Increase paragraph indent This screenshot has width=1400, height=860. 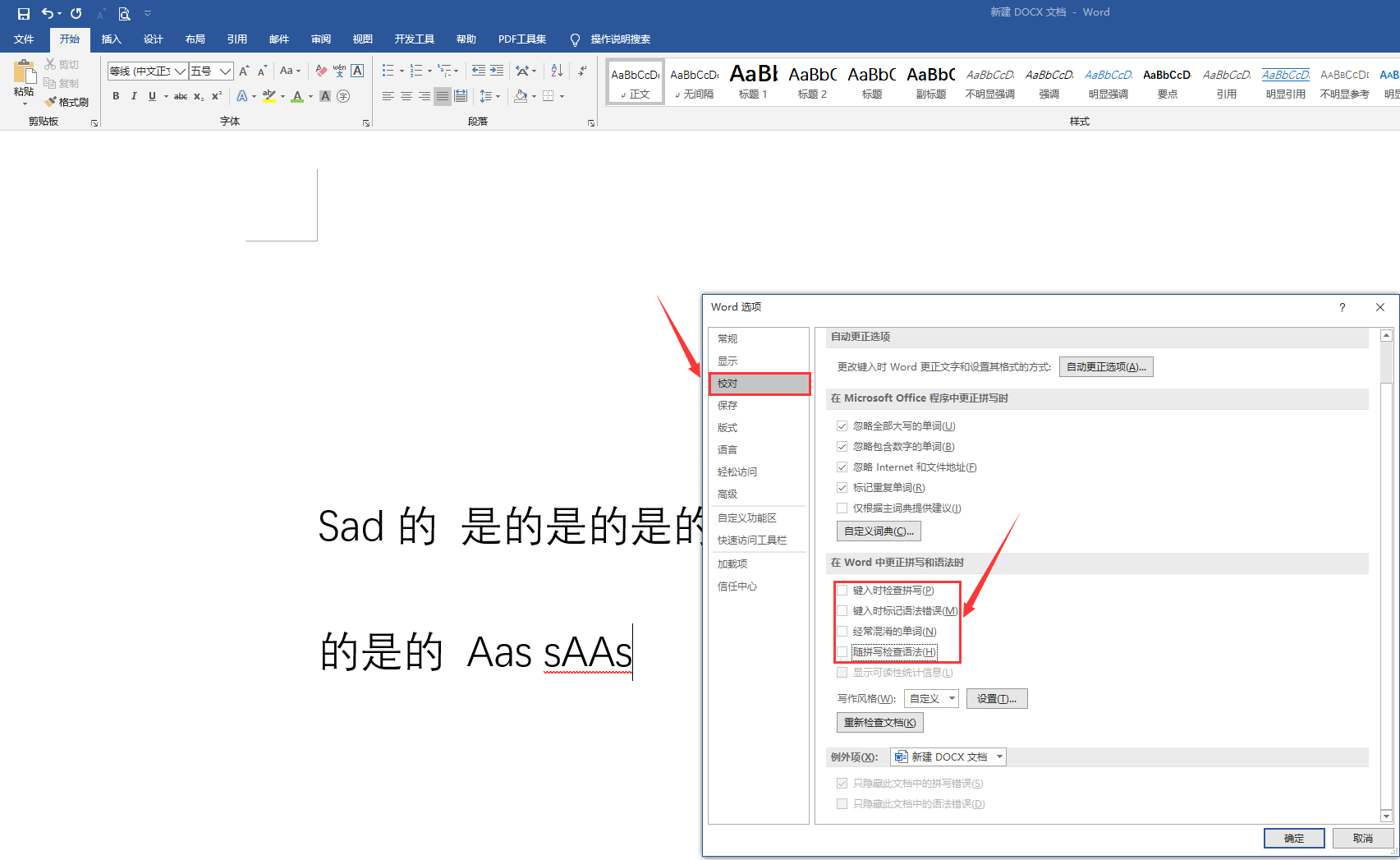497,71
